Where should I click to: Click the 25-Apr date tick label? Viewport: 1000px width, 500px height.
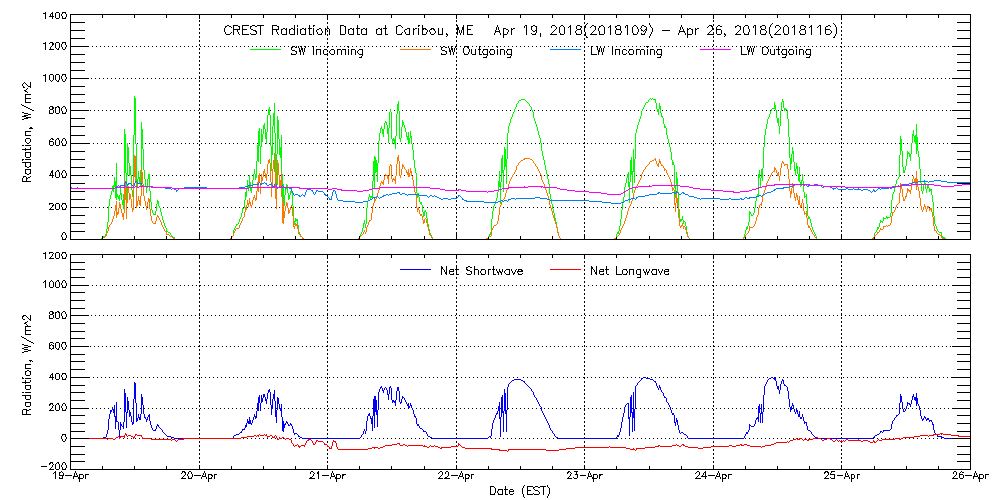(x=842, y=477)
